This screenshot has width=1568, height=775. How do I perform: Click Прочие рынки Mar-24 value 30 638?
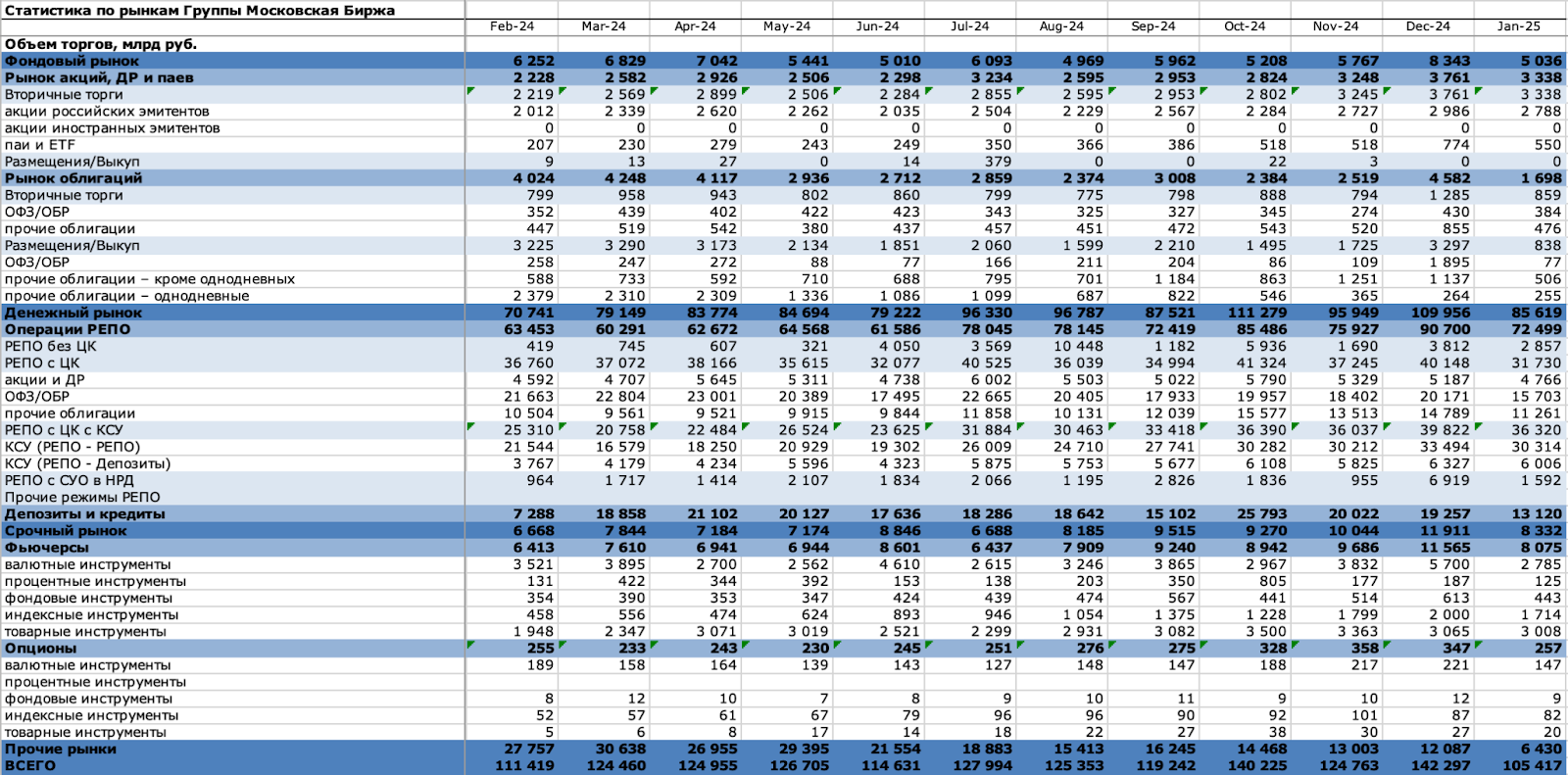pos(620,750)
